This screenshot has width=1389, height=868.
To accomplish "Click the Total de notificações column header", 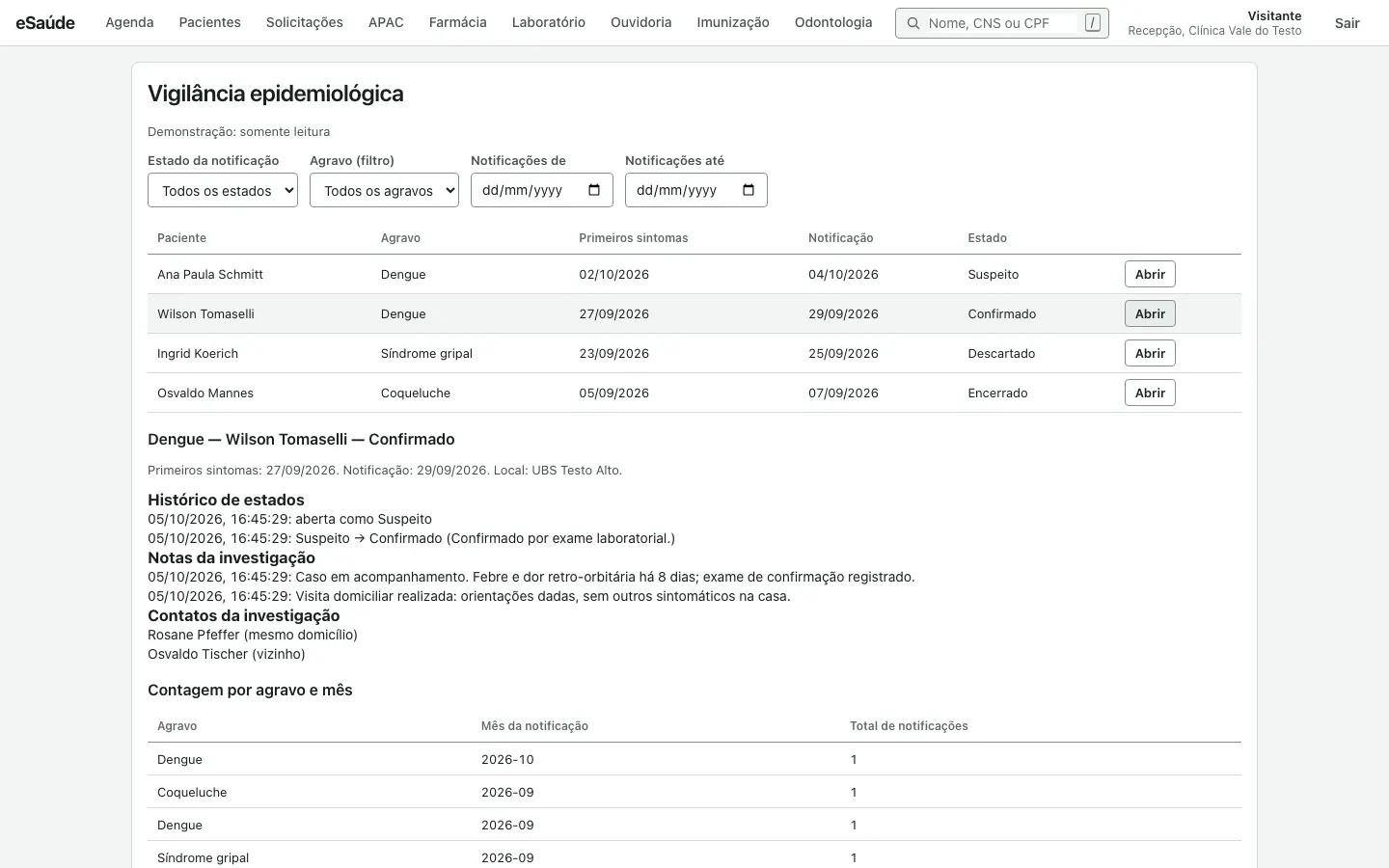I will click(x=909, y=726).
